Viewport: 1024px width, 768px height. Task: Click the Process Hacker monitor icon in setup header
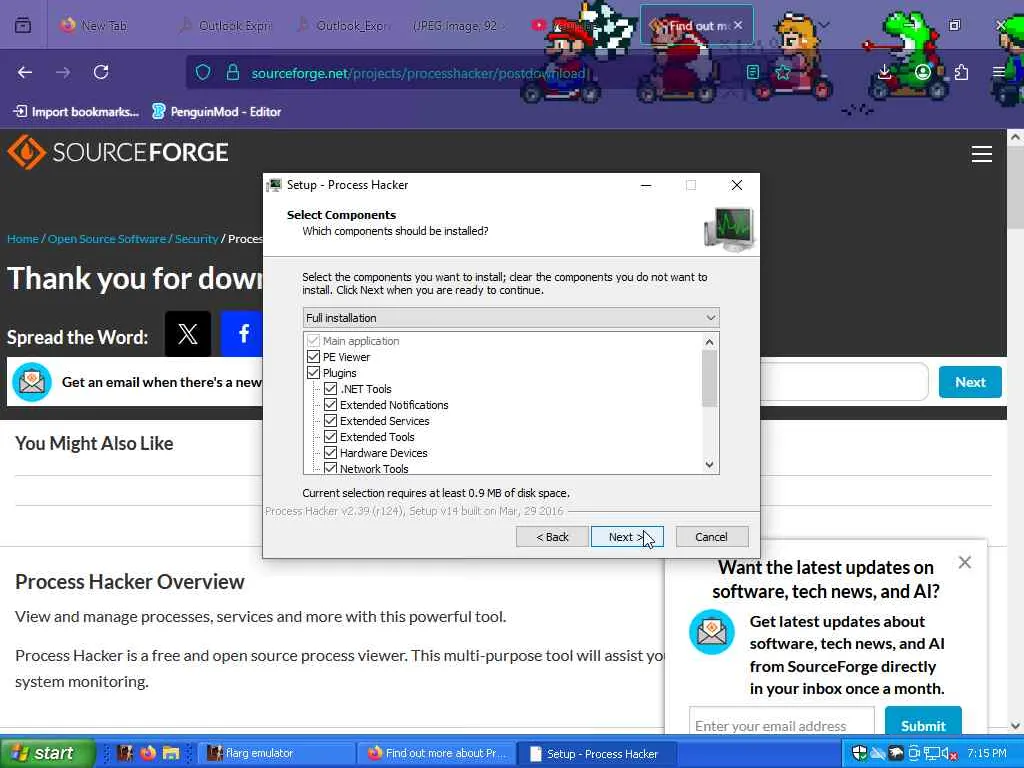coord(729,229)
